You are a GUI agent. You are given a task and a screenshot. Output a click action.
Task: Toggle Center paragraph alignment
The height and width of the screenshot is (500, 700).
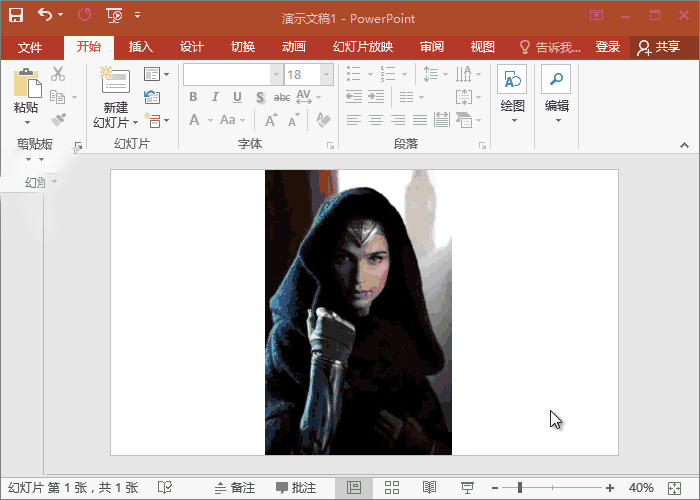[x=376, y=120]
